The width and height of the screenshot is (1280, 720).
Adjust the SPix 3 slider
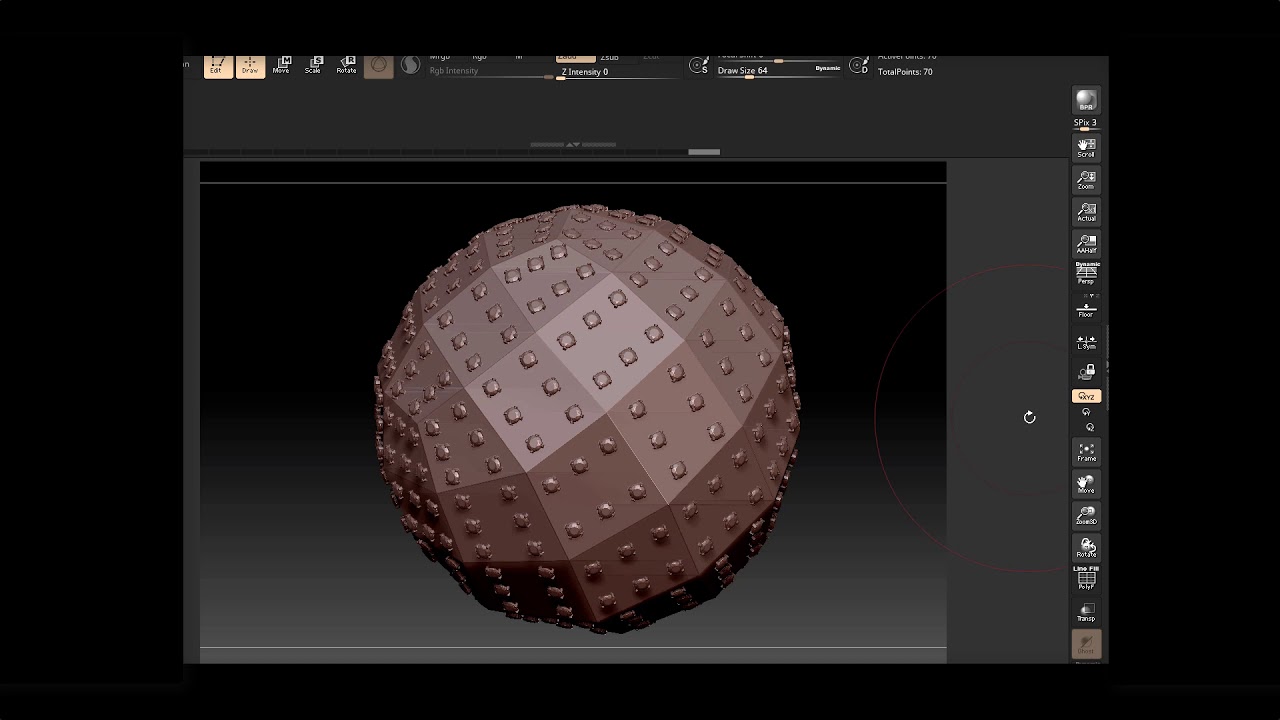point(1085,124)
